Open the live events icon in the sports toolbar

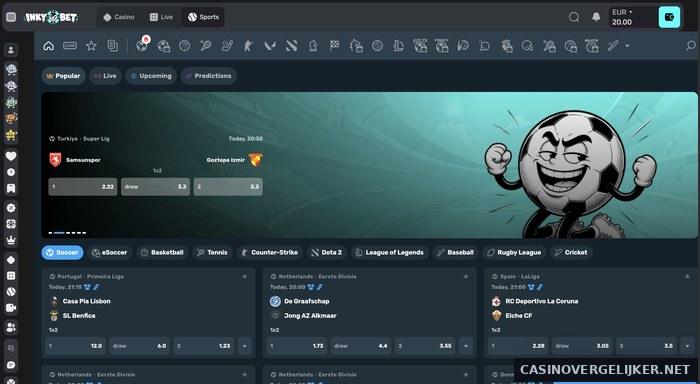click(x=70, y=46)
